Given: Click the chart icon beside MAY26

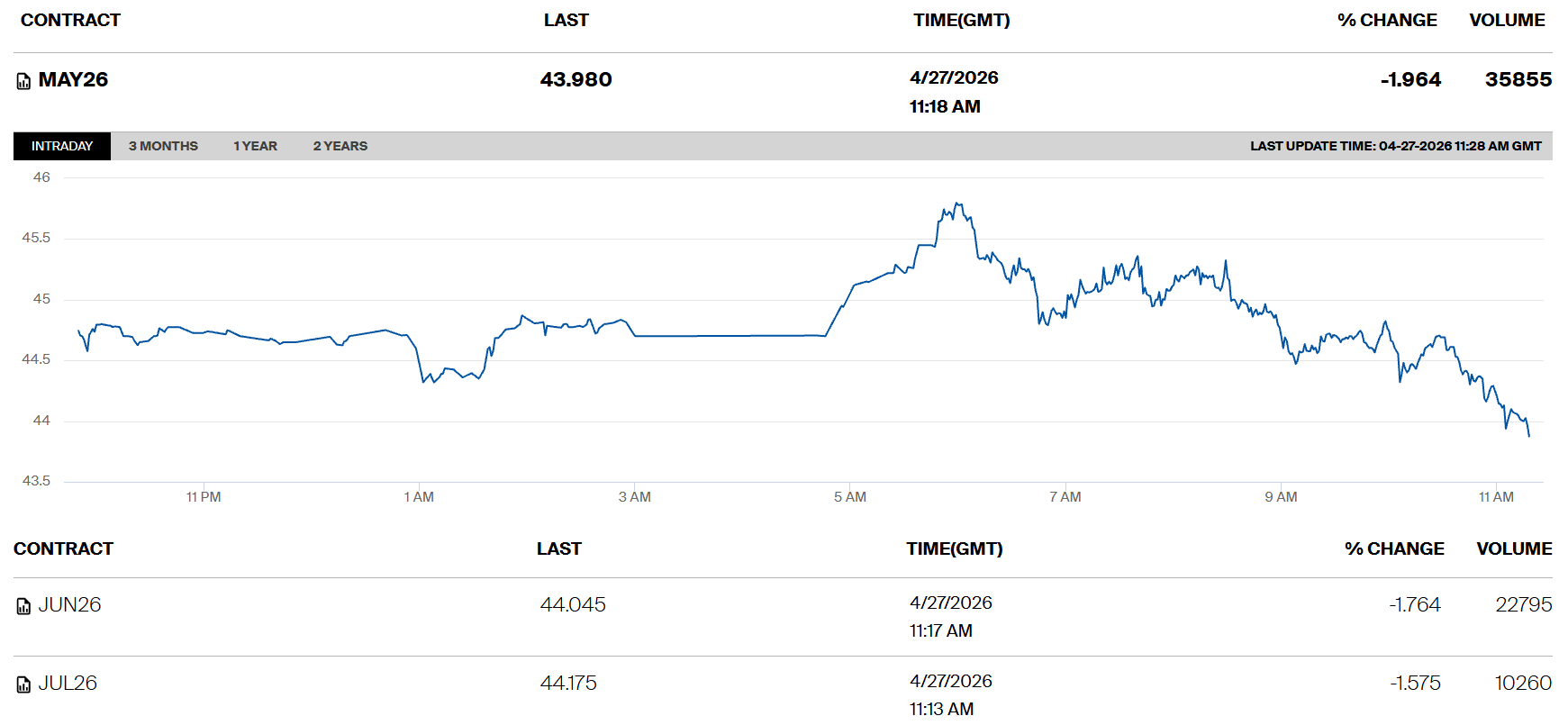Looking at the screenshot, I should tap(23, 81).
